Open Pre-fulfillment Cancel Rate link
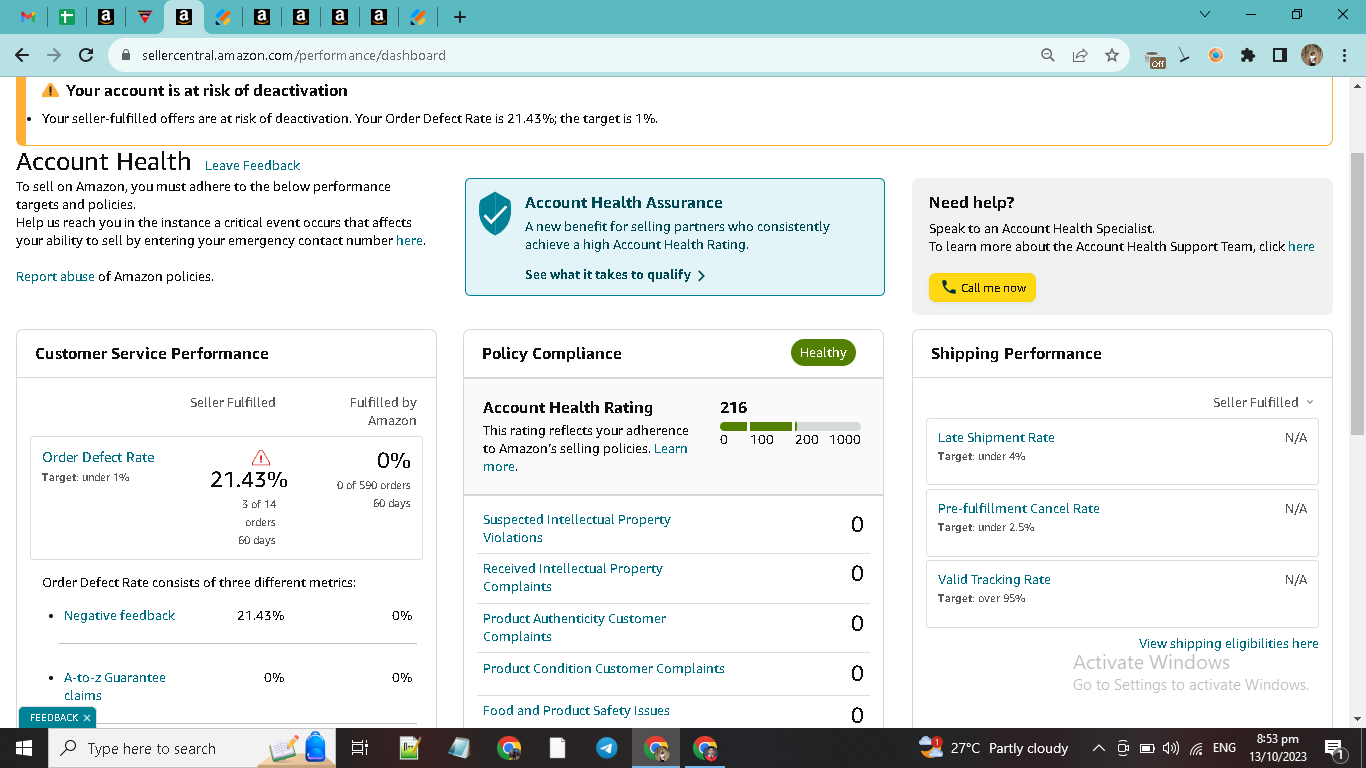The image size is (1366, 768). (1018, 508)
